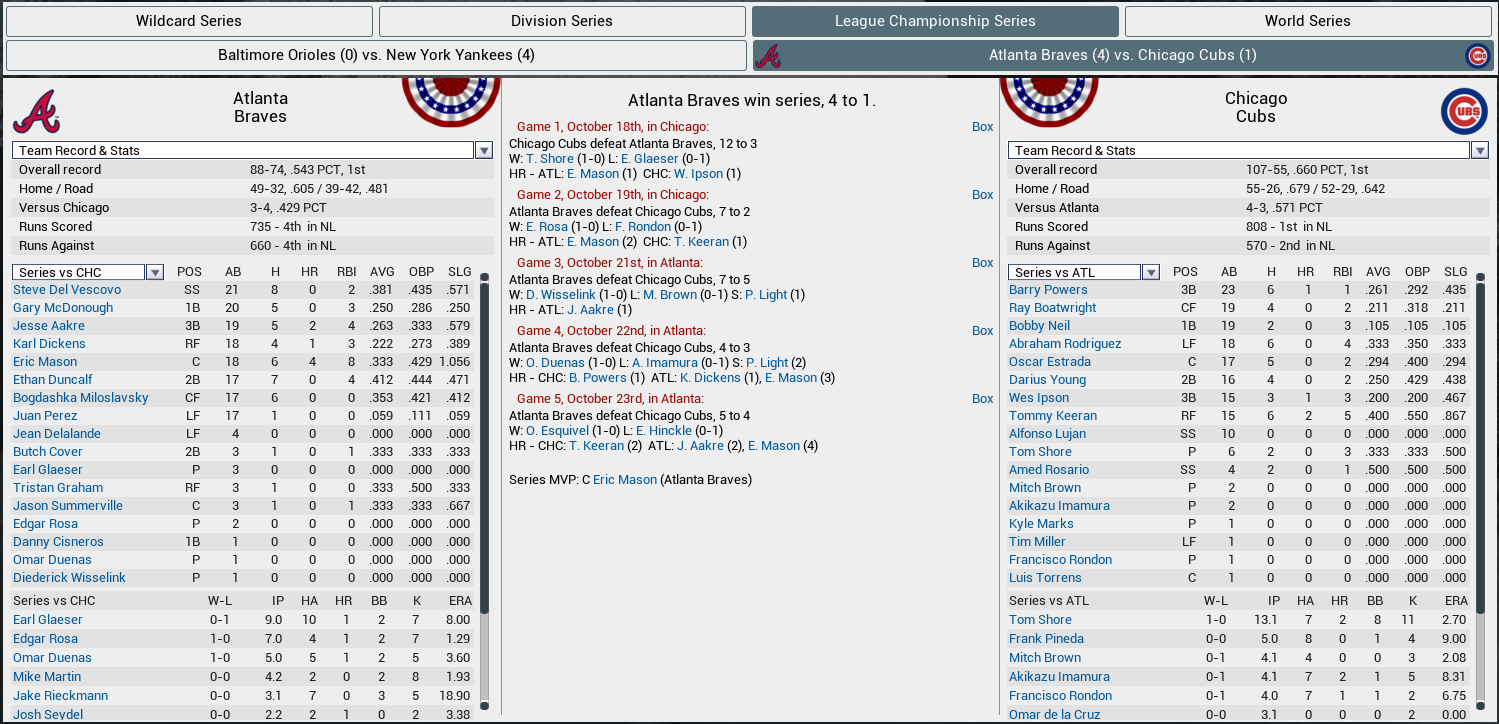Open the Box score for Game 3
Image resolution: width=1499 pixels, height=724 pixels.
coord(983,263)
